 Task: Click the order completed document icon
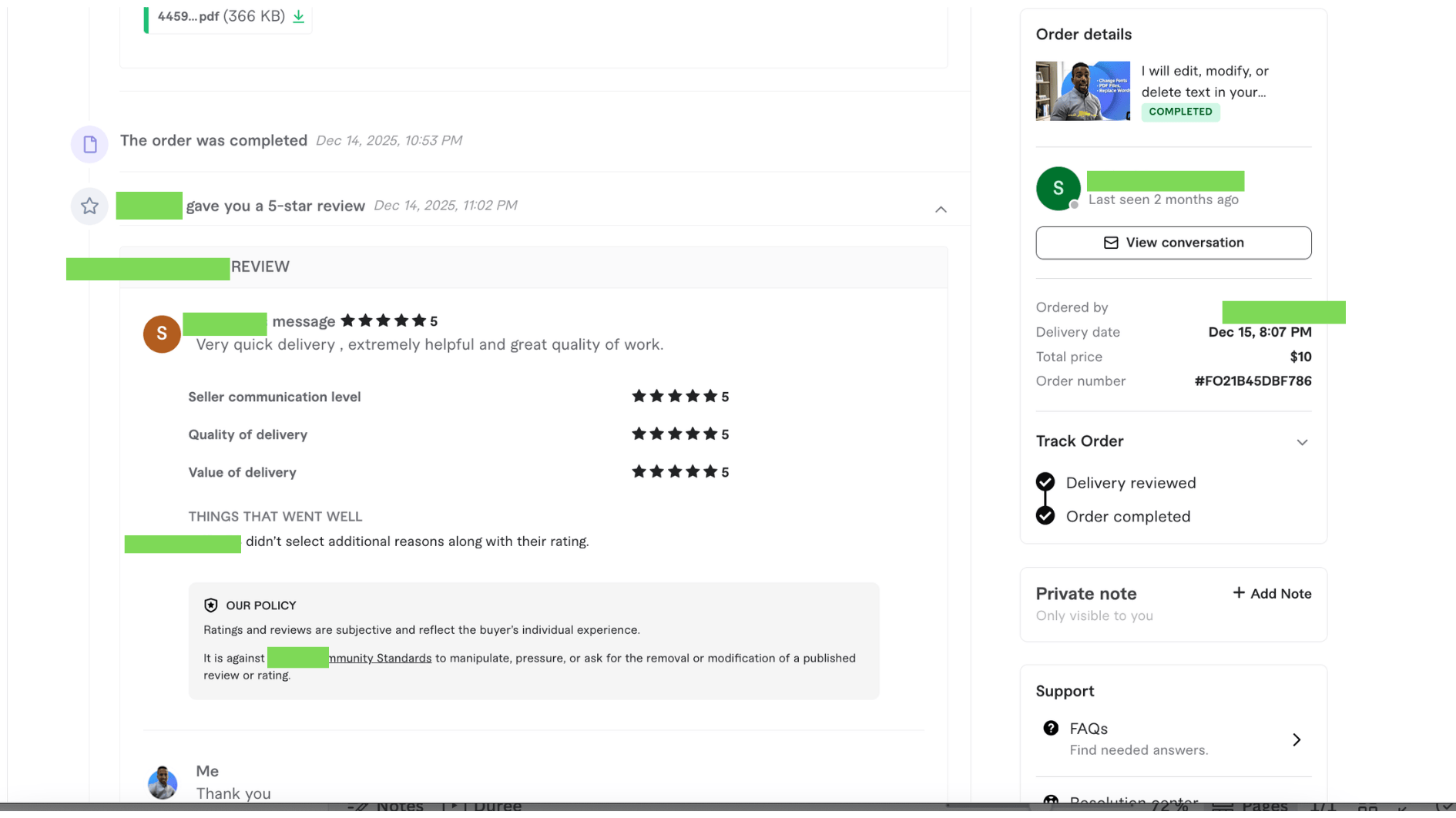click(x=89, y=144)
